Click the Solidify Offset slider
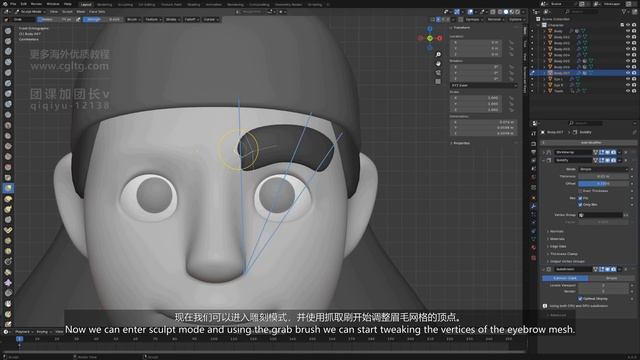 tap(603, 184)
